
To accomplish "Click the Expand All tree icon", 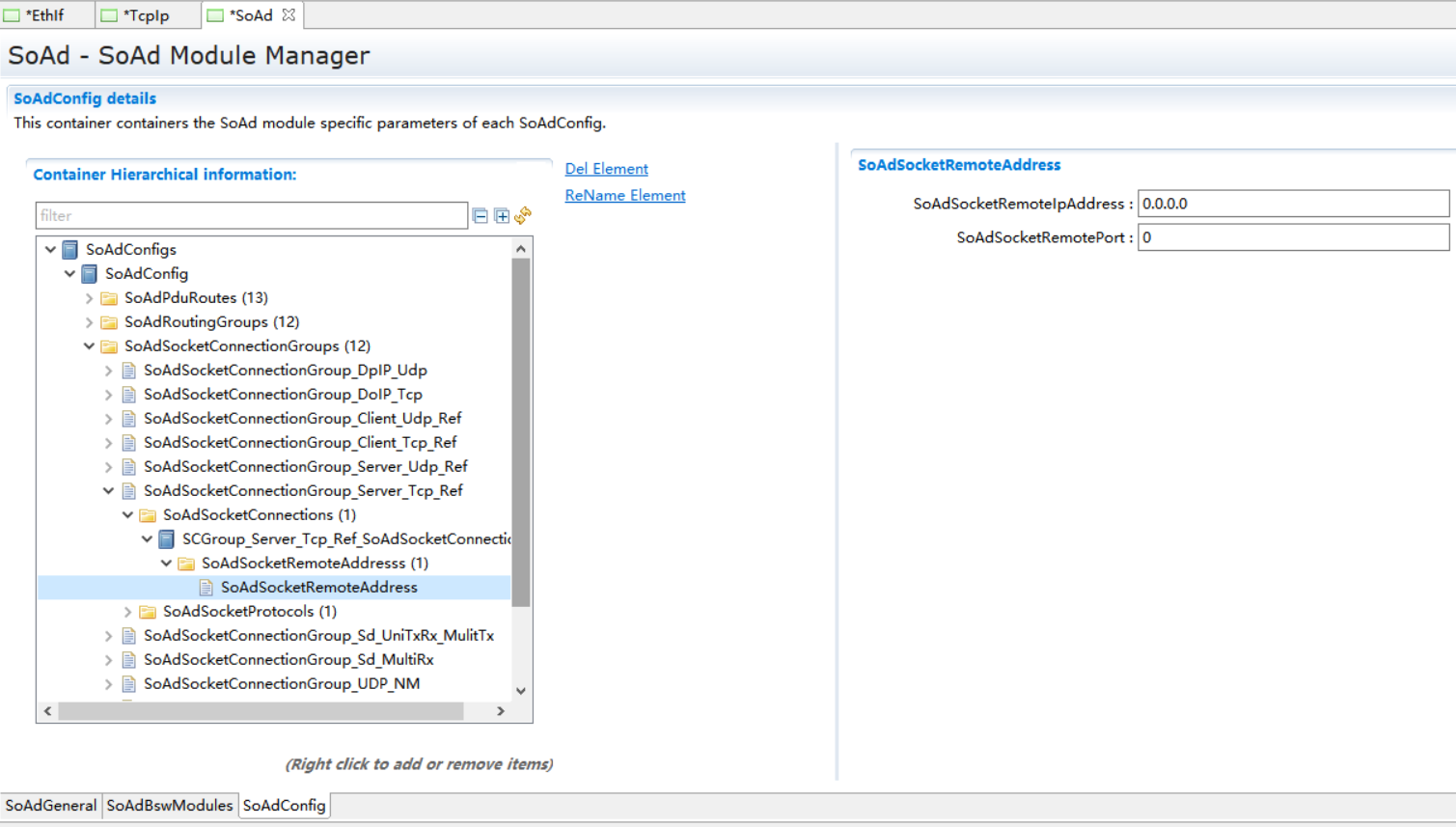I will (502, 215).
